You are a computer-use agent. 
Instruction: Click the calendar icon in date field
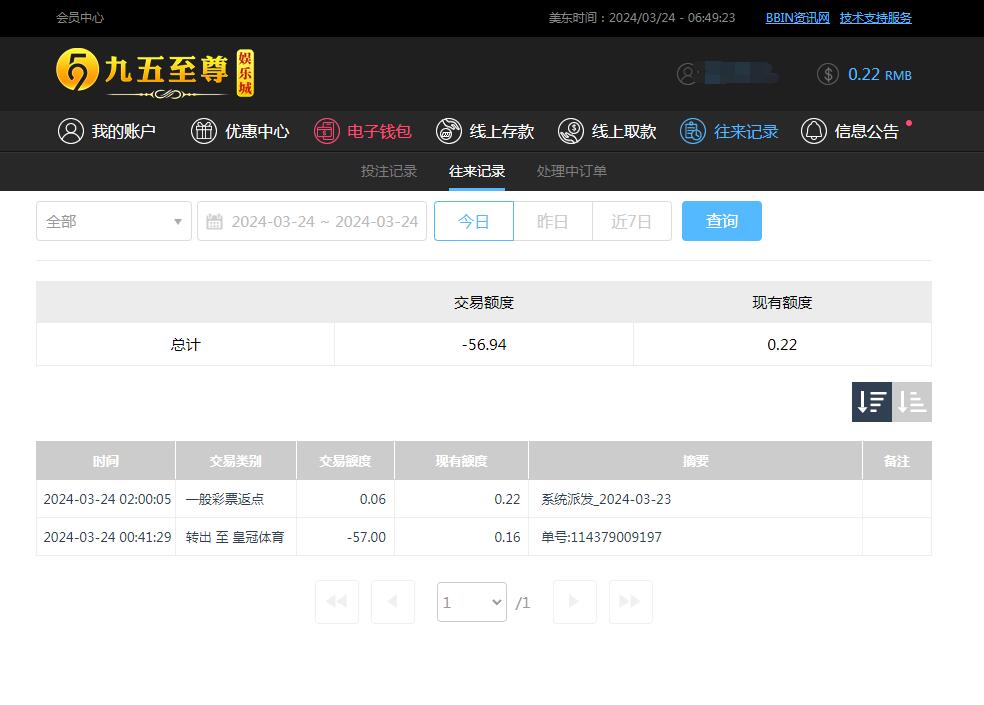[215, 222]
